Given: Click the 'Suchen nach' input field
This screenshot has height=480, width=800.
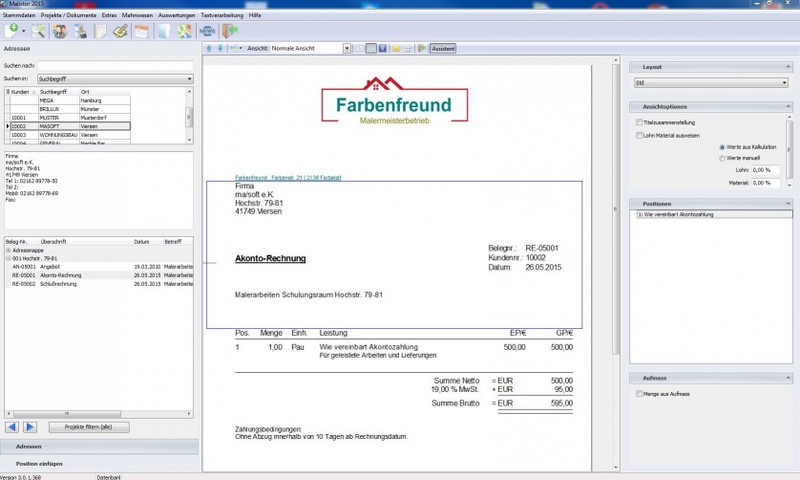Looking at the screenshot, I should click(x=115, y=65).
